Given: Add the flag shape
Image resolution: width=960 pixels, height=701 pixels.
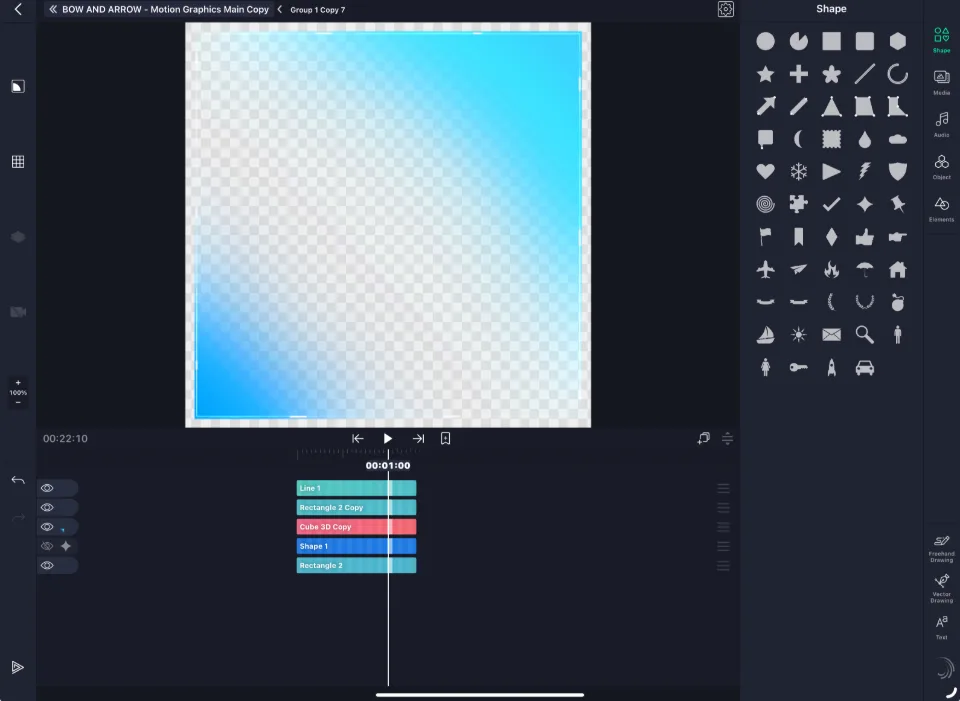Looking at the screenshot, I should 765,237.
